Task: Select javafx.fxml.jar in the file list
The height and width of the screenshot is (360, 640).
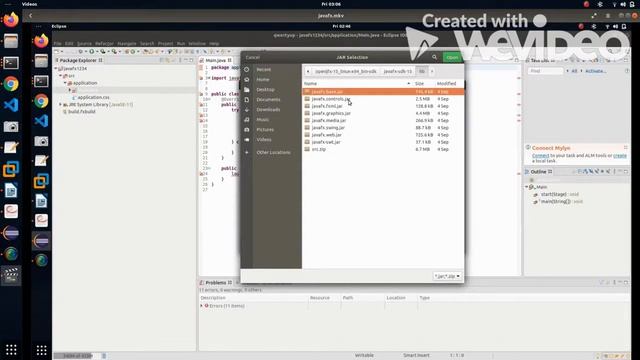Action: (x=383, y=106)
